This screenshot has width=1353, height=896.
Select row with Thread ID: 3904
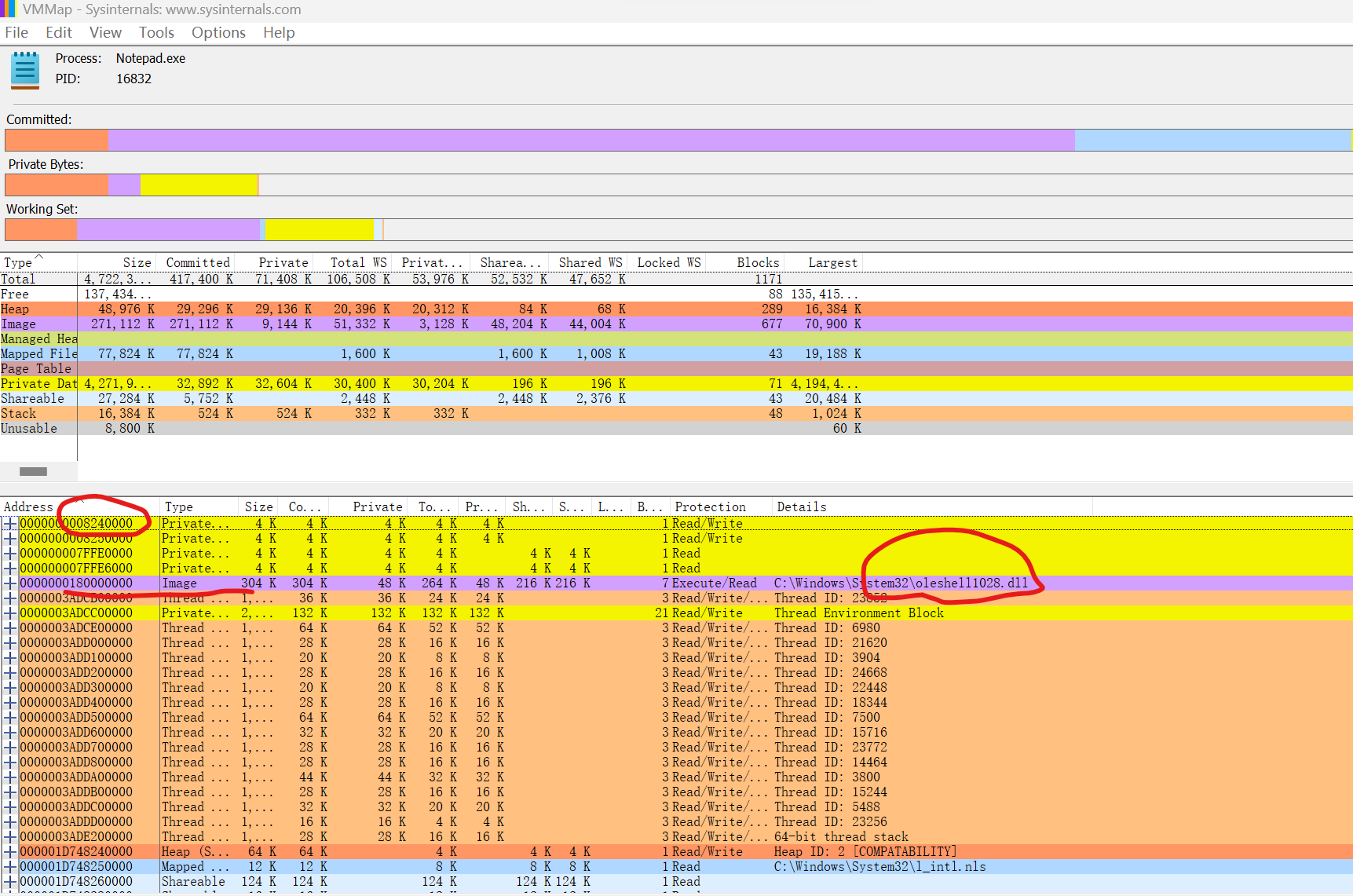pos(676,658)
